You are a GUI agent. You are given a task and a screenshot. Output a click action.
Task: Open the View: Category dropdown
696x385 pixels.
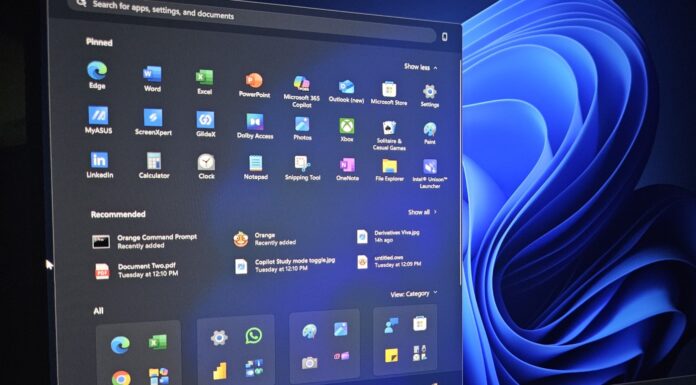tap(414, 294)
